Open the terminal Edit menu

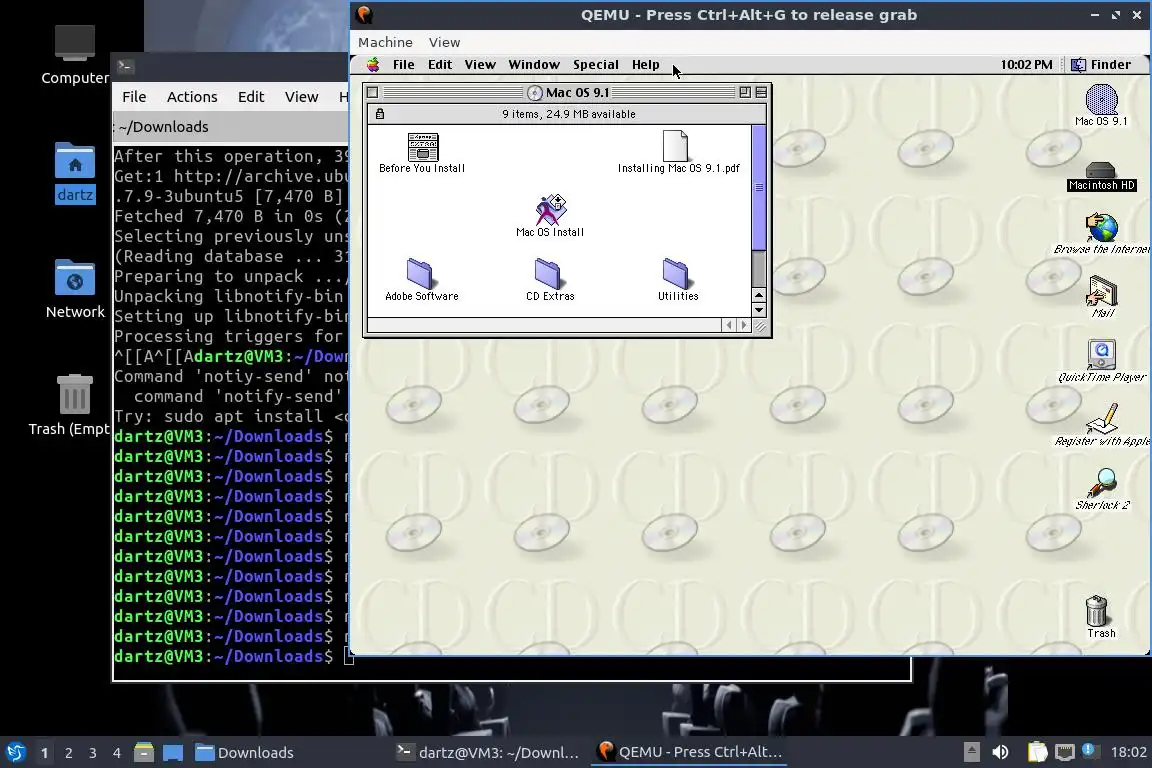[251, 97]
